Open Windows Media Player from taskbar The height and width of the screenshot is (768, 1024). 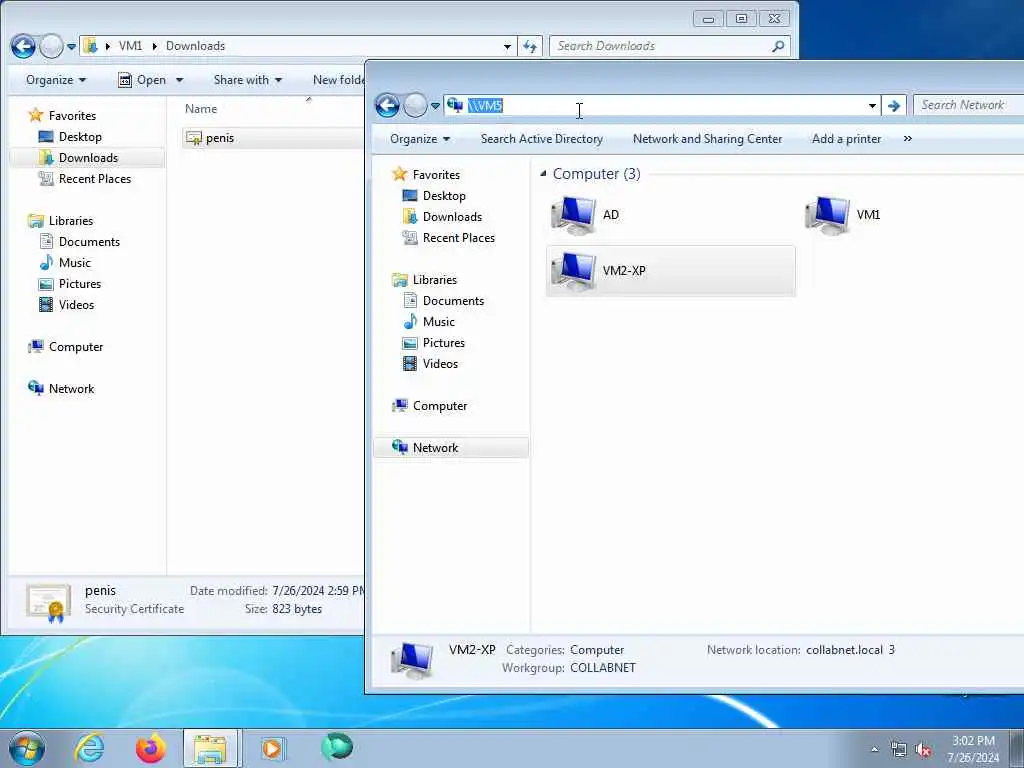pyautogui.click(x=272, y=748)
